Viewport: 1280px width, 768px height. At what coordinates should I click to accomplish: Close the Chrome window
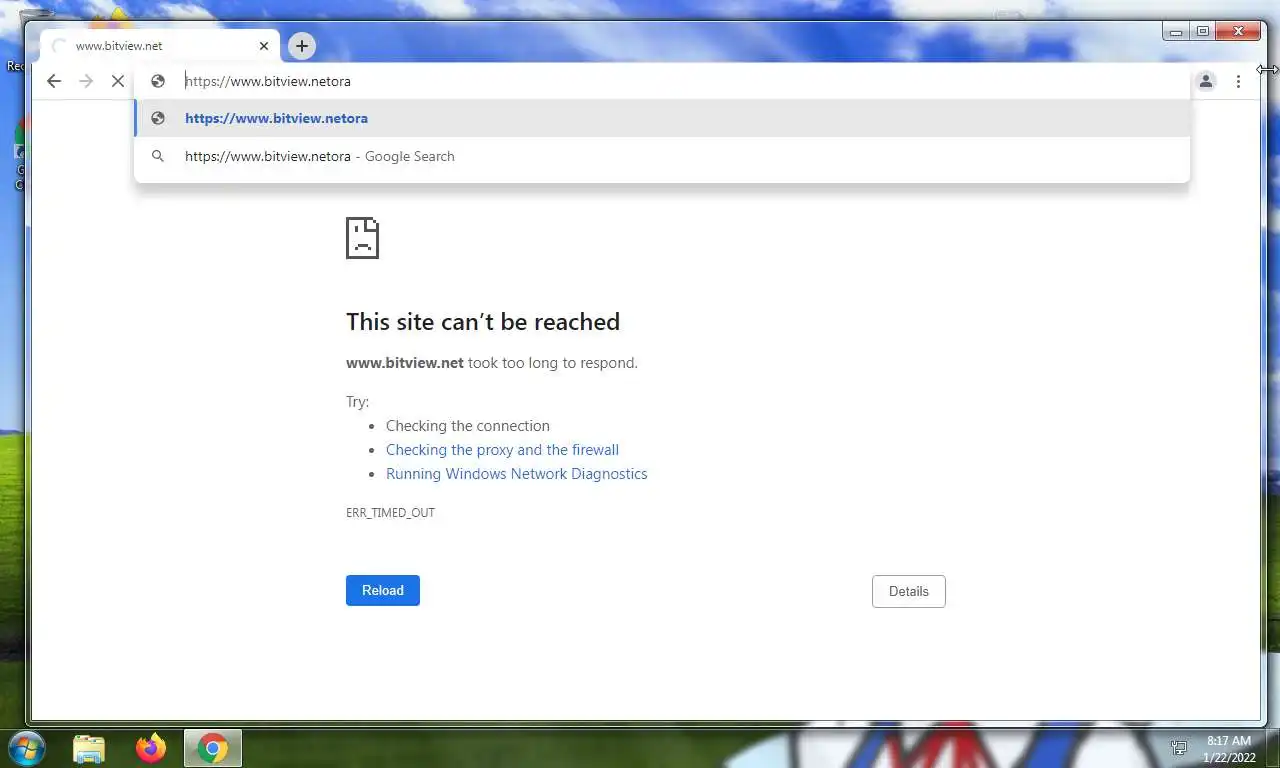pos(1238,32)
